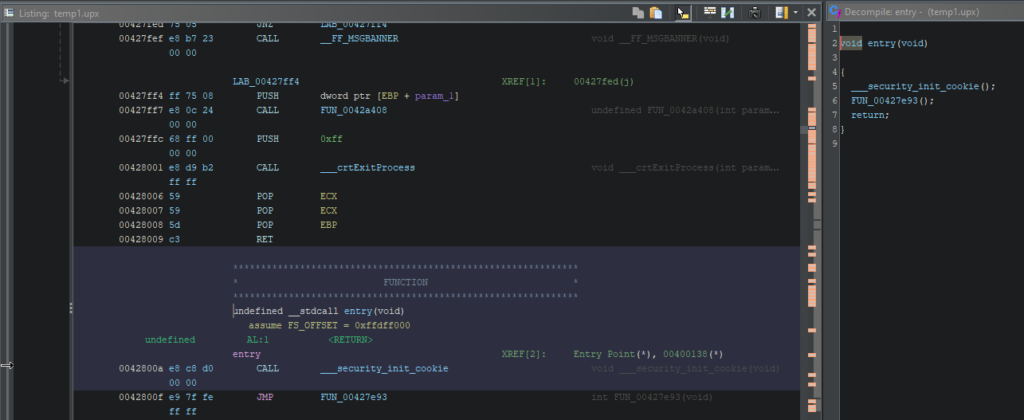This screenshot has width=1024, height=420.
Task: Click the Paste icon in Listing toolbar
Action: tap(656, 12)
